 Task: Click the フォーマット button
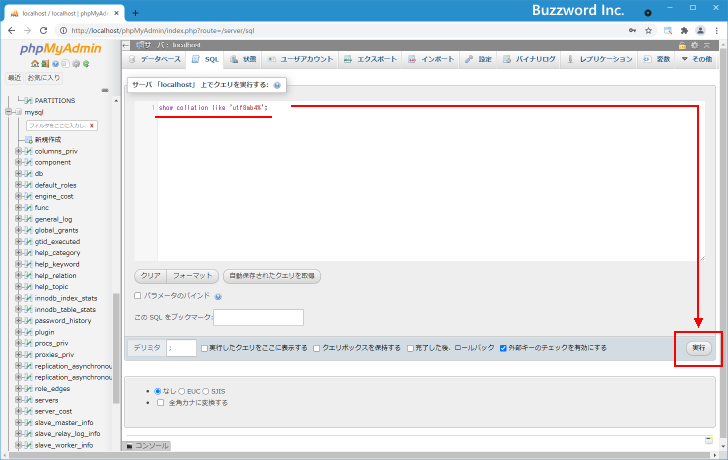click(x=193, y=276)
